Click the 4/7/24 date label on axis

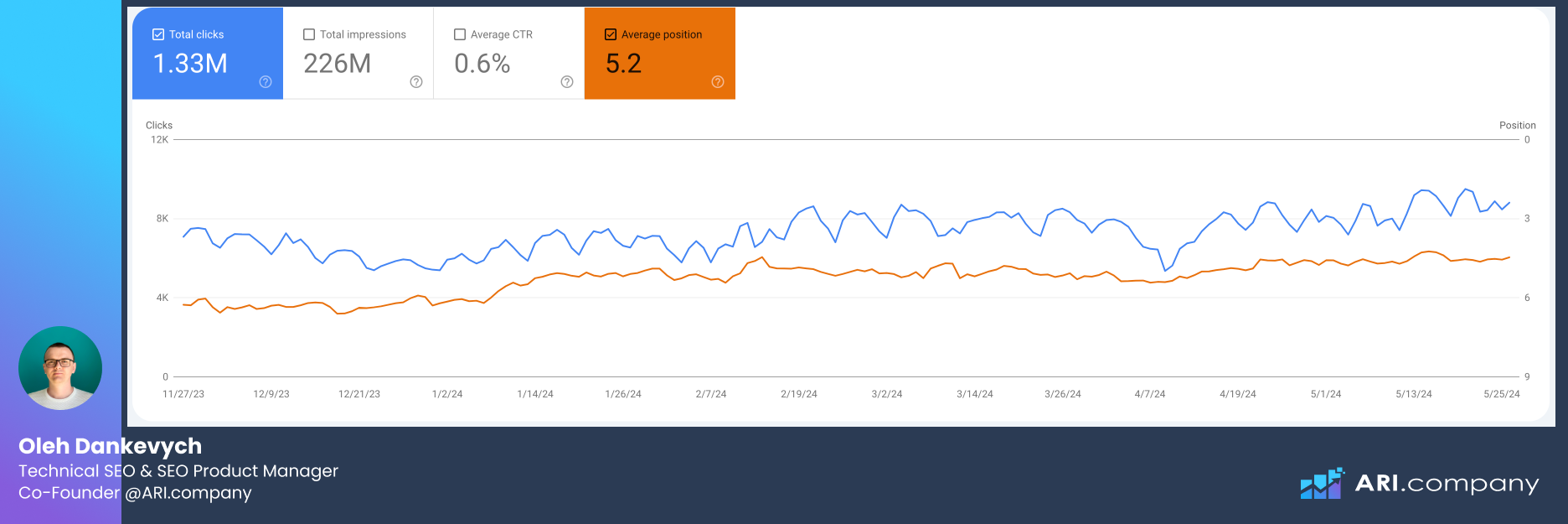point(1149,394)
